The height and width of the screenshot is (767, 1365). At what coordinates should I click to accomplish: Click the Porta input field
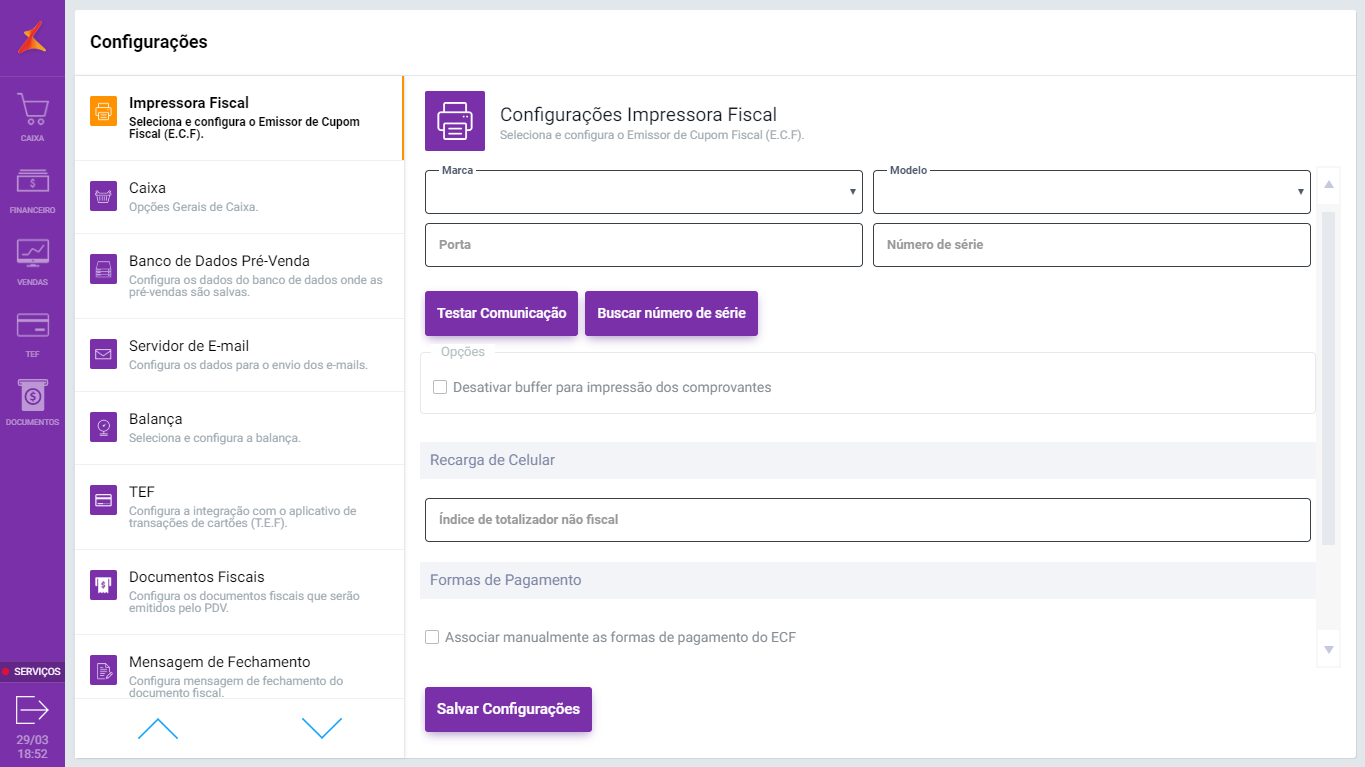[643, 245]
